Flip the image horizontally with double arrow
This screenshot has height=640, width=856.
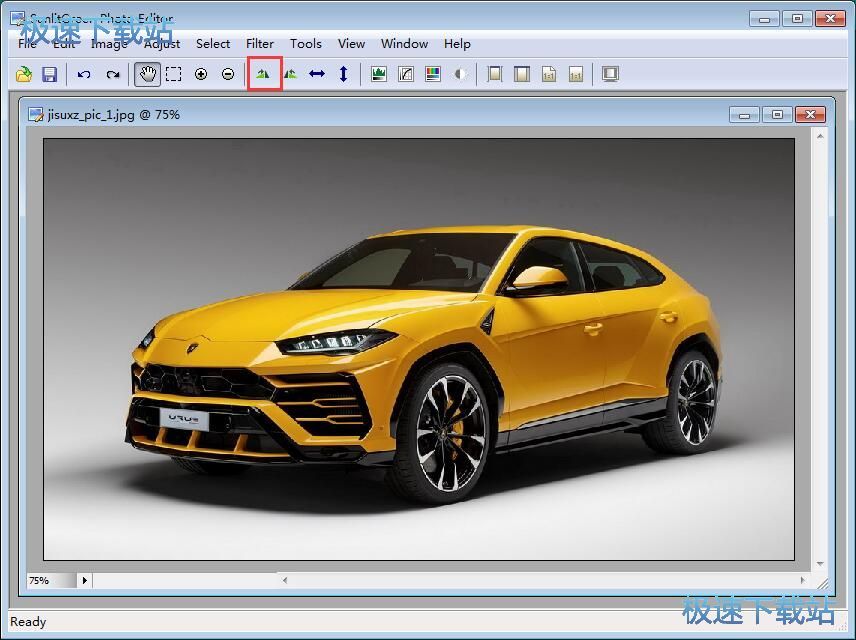[x=317, y=74]
